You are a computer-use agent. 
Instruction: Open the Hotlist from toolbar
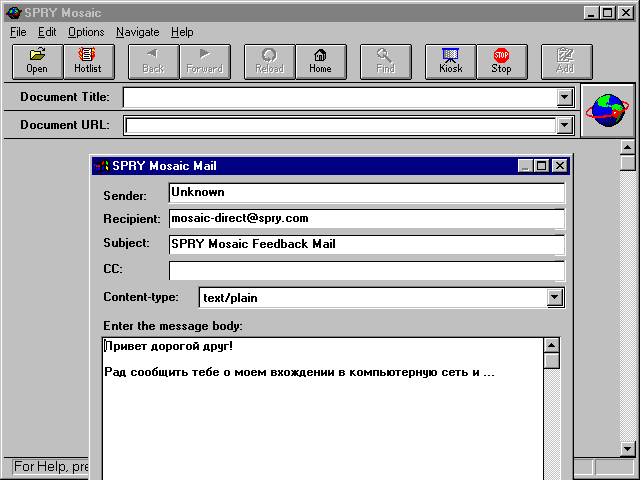(x=88, y=61)
